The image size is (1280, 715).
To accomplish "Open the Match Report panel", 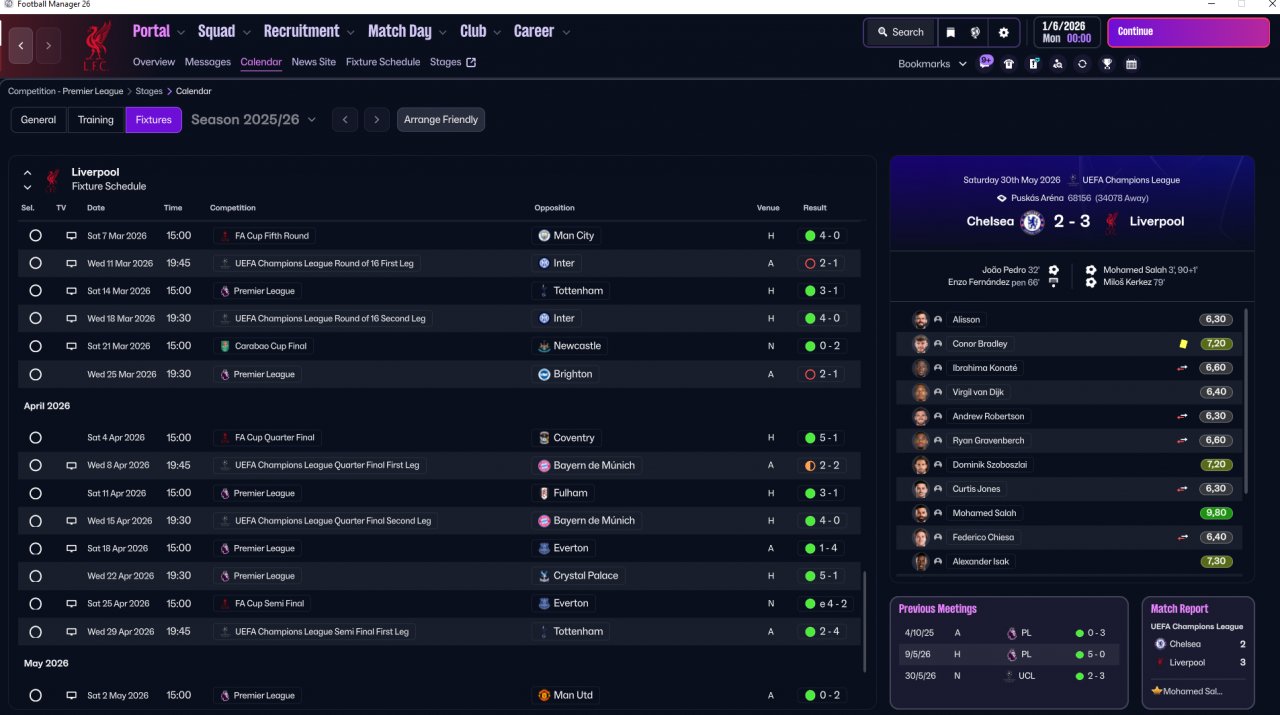I will (x=1197, y=653).
